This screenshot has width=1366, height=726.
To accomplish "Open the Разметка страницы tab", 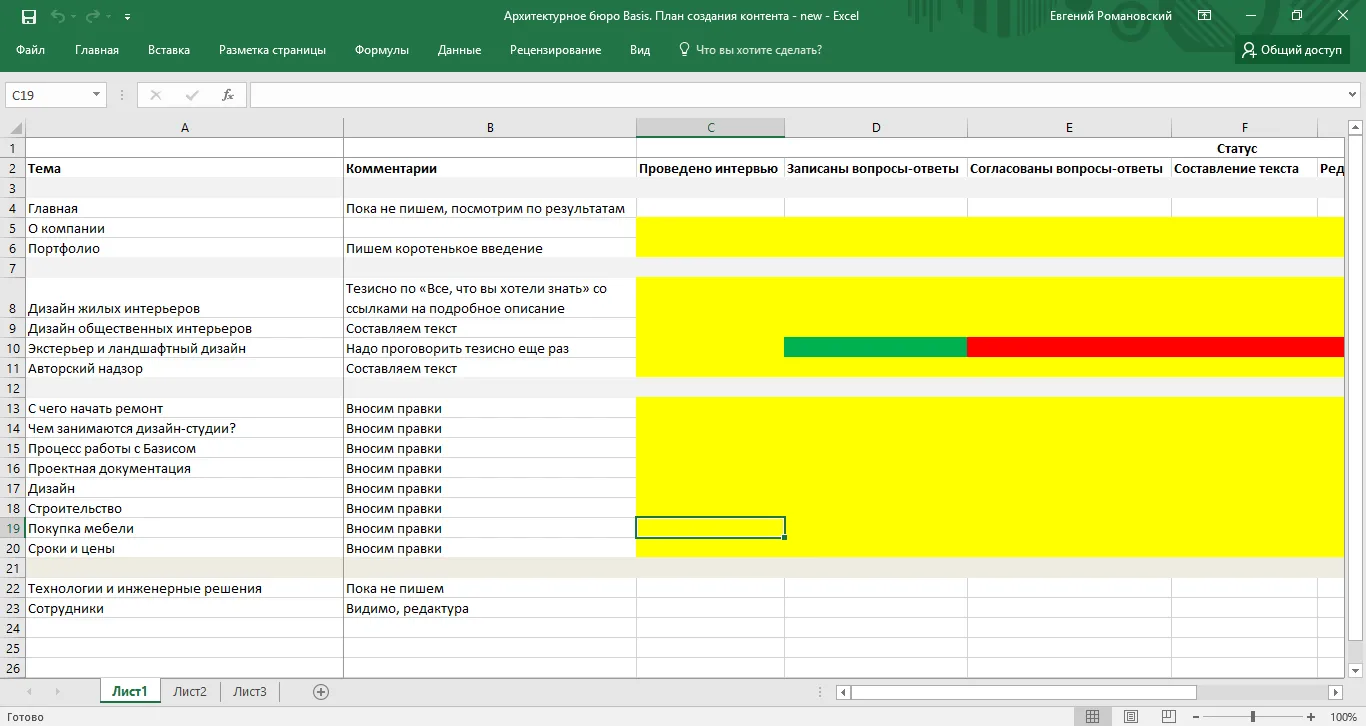I will (x=272, y=50).
